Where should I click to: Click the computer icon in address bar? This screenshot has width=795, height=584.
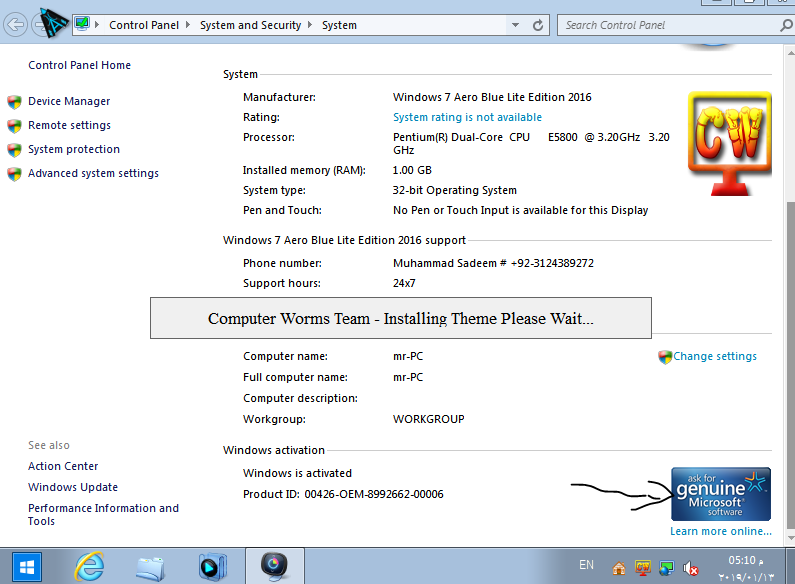[x=82, y=24]
